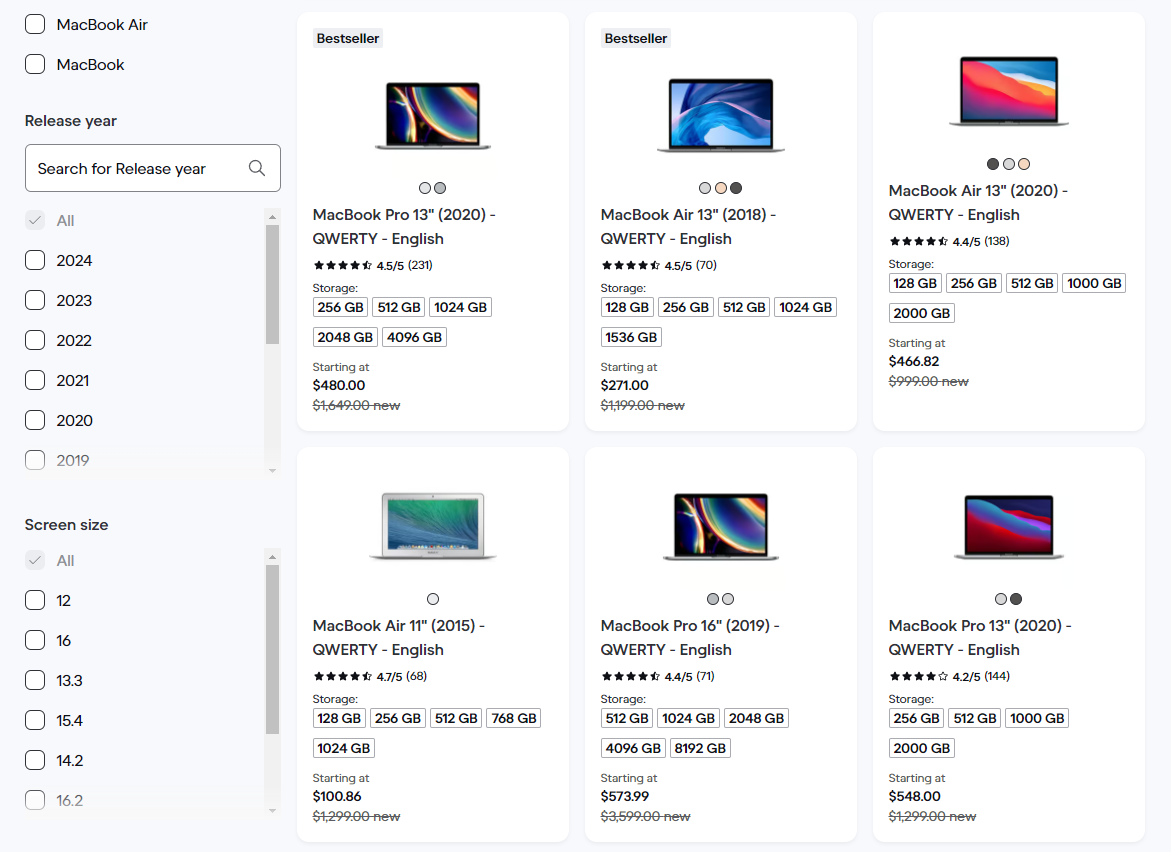This screenshot has width=1171, height=852.
Task: Select 1536 GB storage on MacBook Air 13" (2018)
Action: pos(631,337)
